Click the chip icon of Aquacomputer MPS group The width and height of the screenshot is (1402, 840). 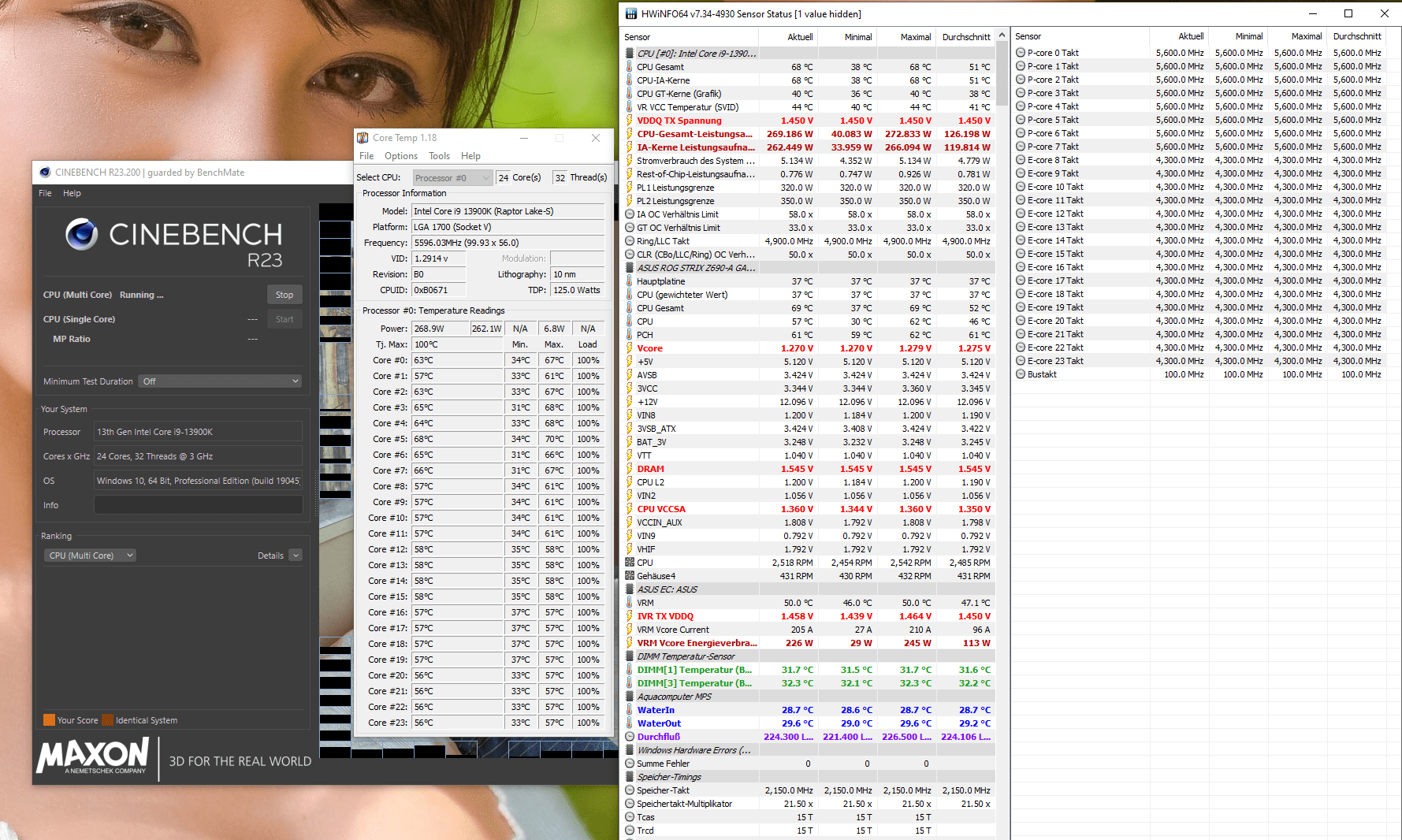[630, 697]
